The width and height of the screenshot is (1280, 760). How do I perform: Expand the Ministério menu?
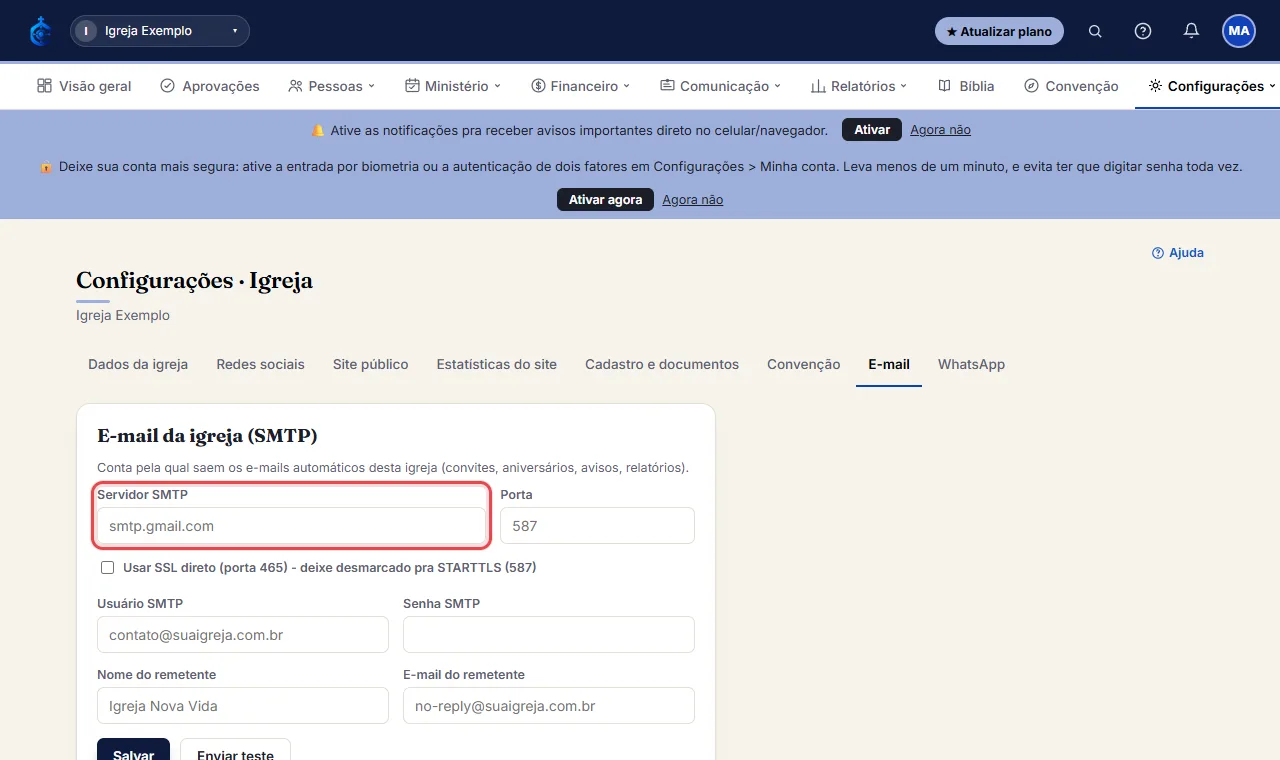pyautogui.click(x=453, y=86)
